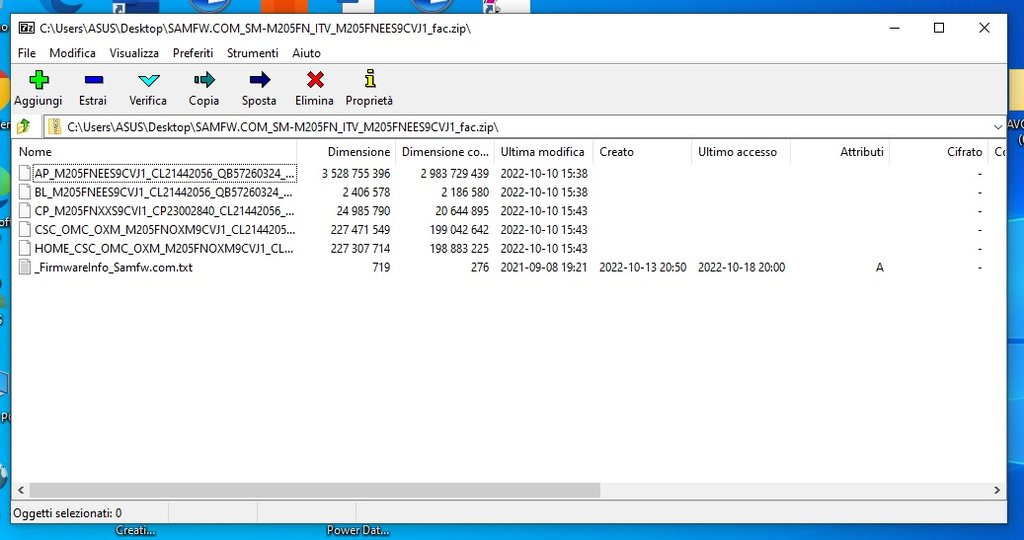This screenshot has height=540, width=1024.
Task: Click the address path input field
Action: point(522,127)
